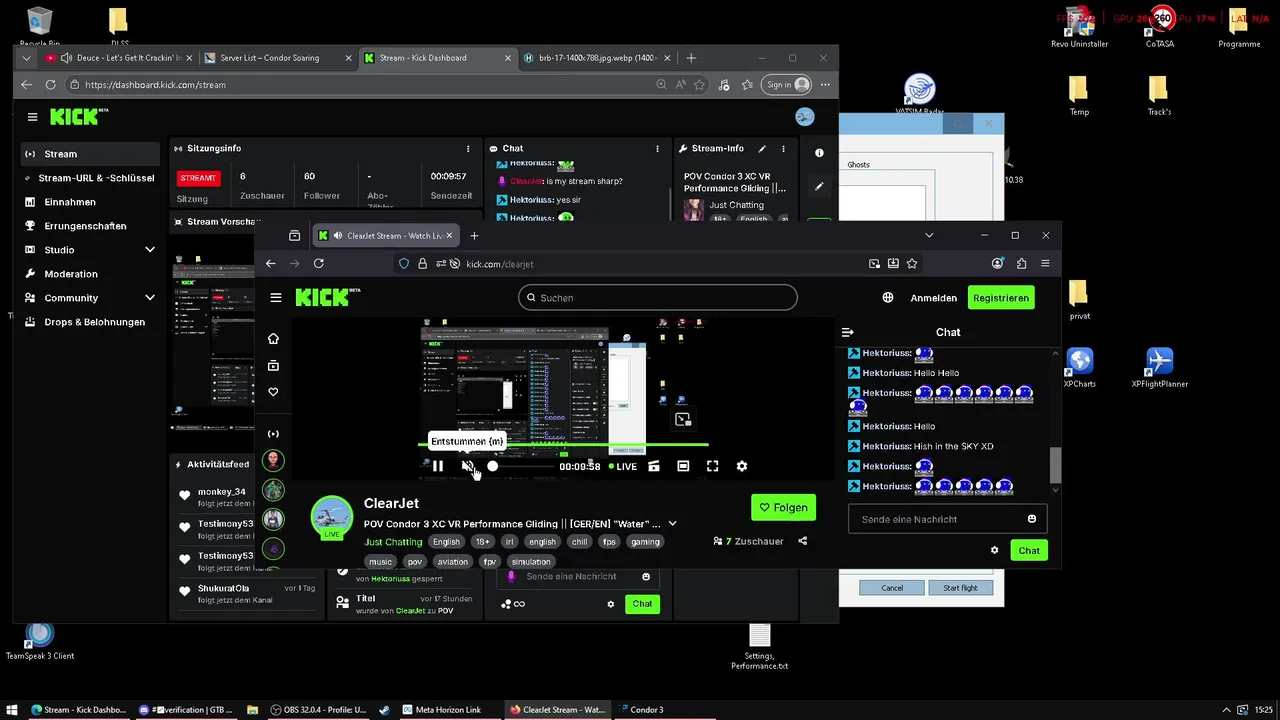The width and height of the screenshot is (1280, 720).
Task: Open Einnahmen in dashboard sidebar
Action: pos(90,202)
